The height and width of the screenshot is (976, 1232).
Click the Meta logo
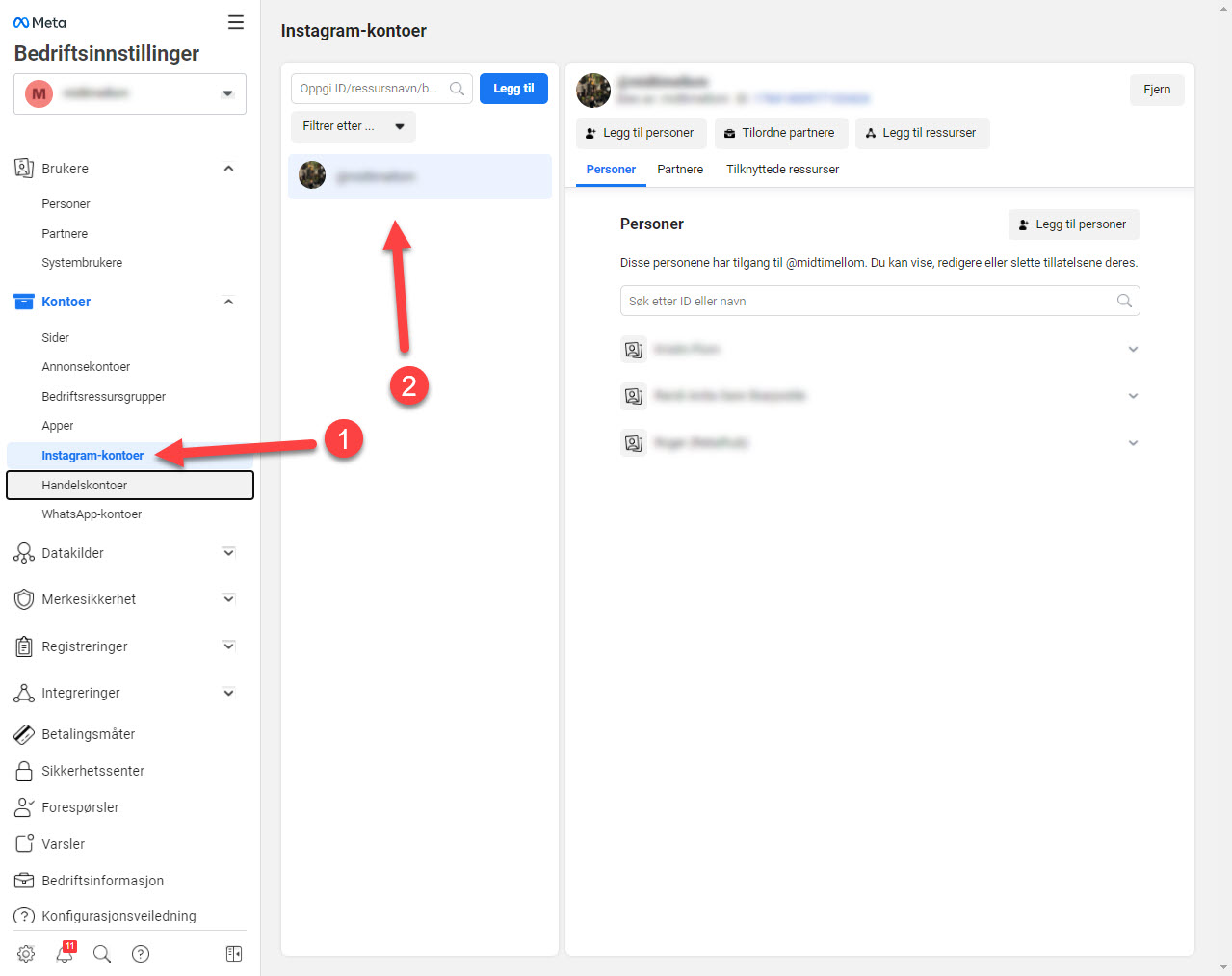tap(39, 23)
